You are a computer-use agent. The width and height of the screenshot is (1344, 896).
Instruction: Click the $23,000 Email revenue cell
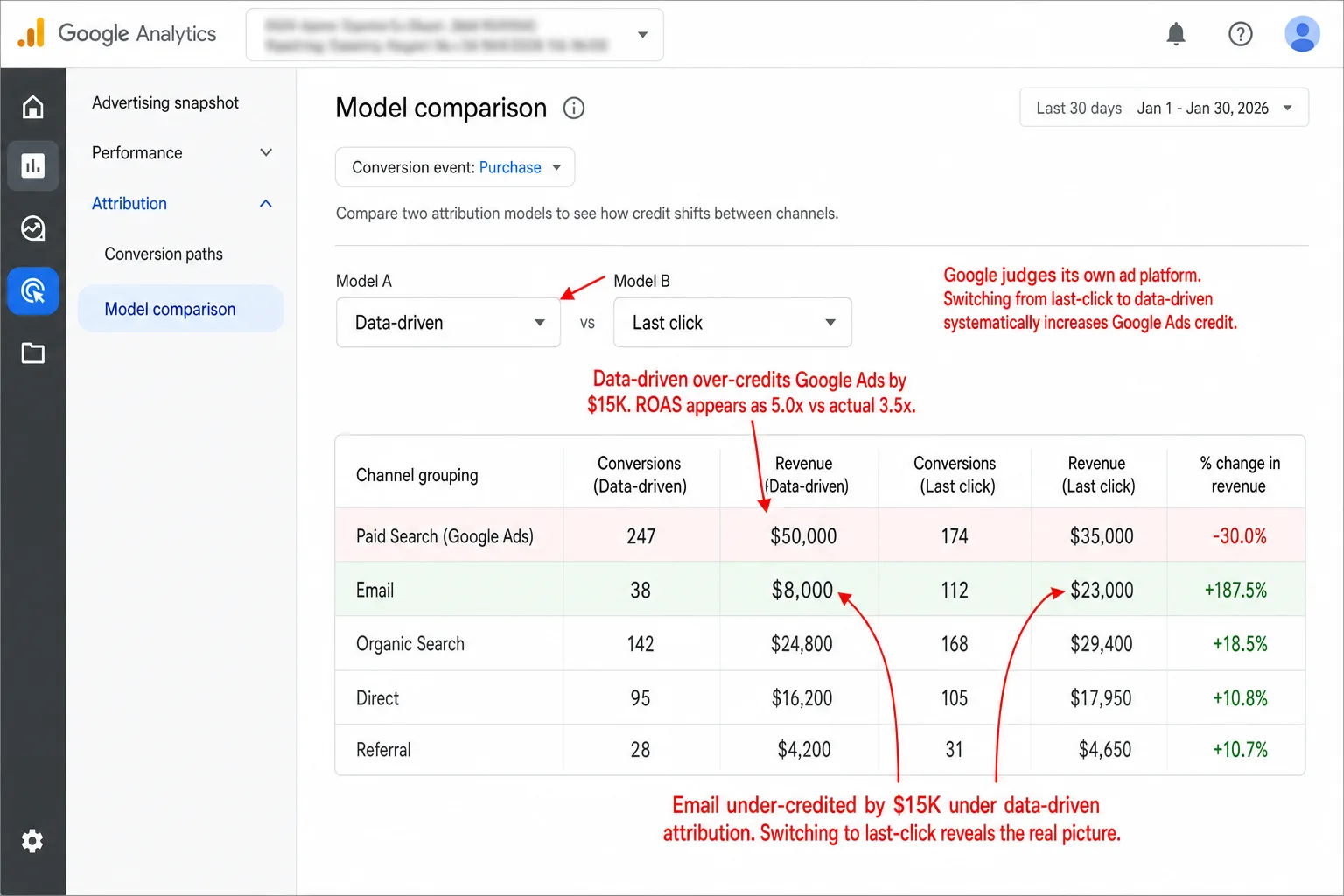click(x=1102, y=591)
